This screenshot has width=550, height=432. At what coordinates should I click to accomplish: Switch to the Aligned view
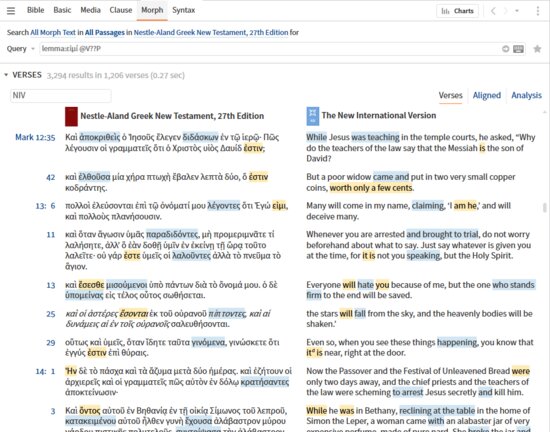(487, 95)
